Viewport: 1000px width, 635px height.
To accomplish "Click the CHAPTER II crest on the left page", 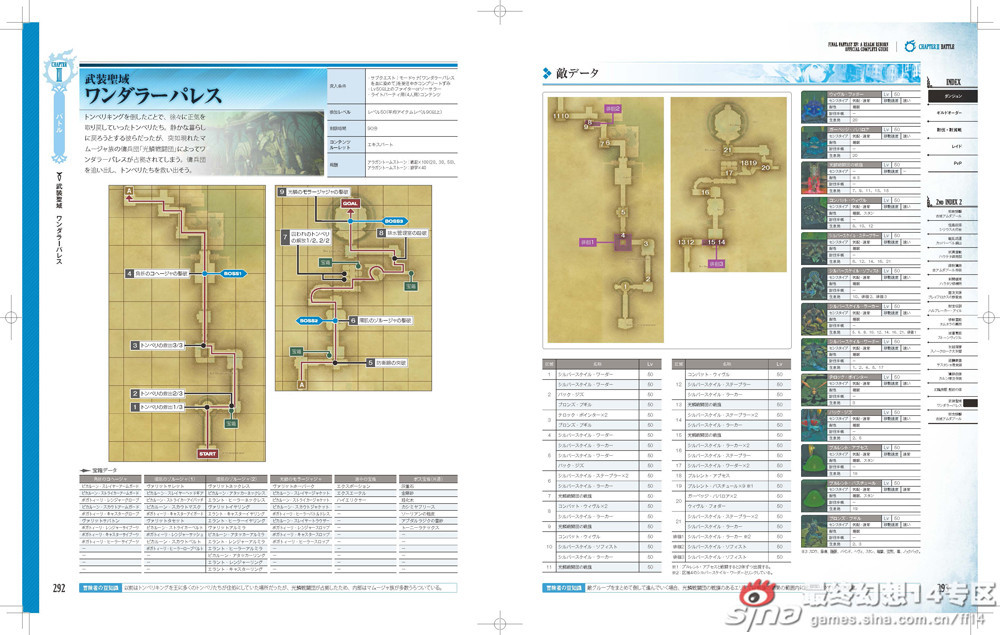I will tap(59, 69).
